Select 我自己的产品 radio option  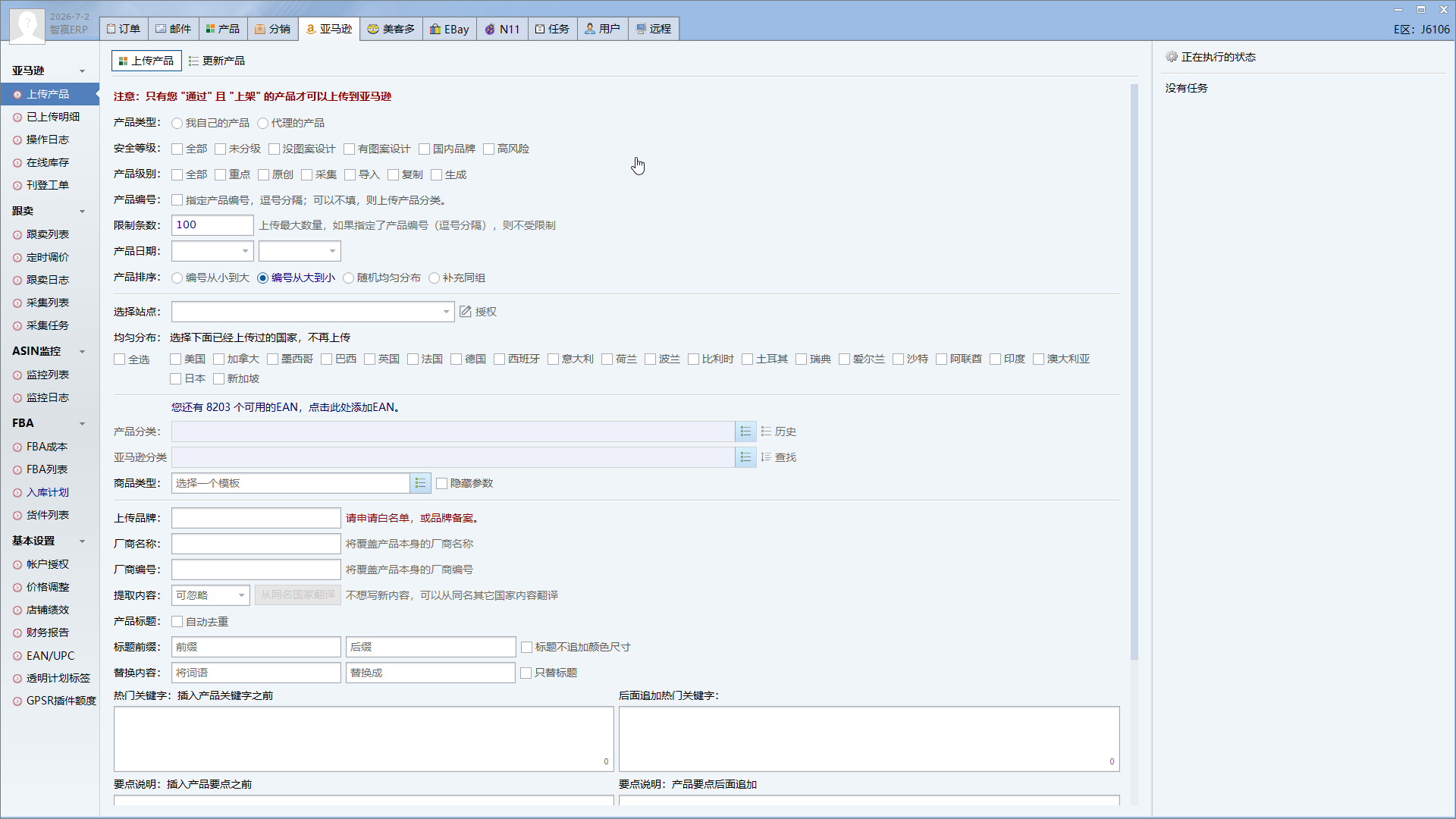coord(177,124)
